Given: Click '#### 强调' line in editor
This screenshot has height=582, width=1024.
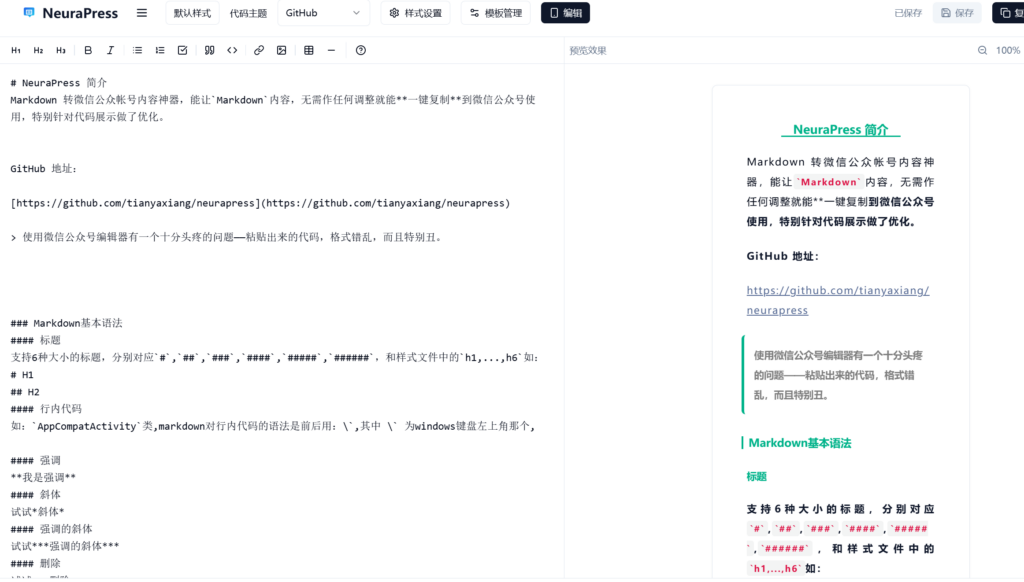Looking at the screenshot, I should point(36,461).
